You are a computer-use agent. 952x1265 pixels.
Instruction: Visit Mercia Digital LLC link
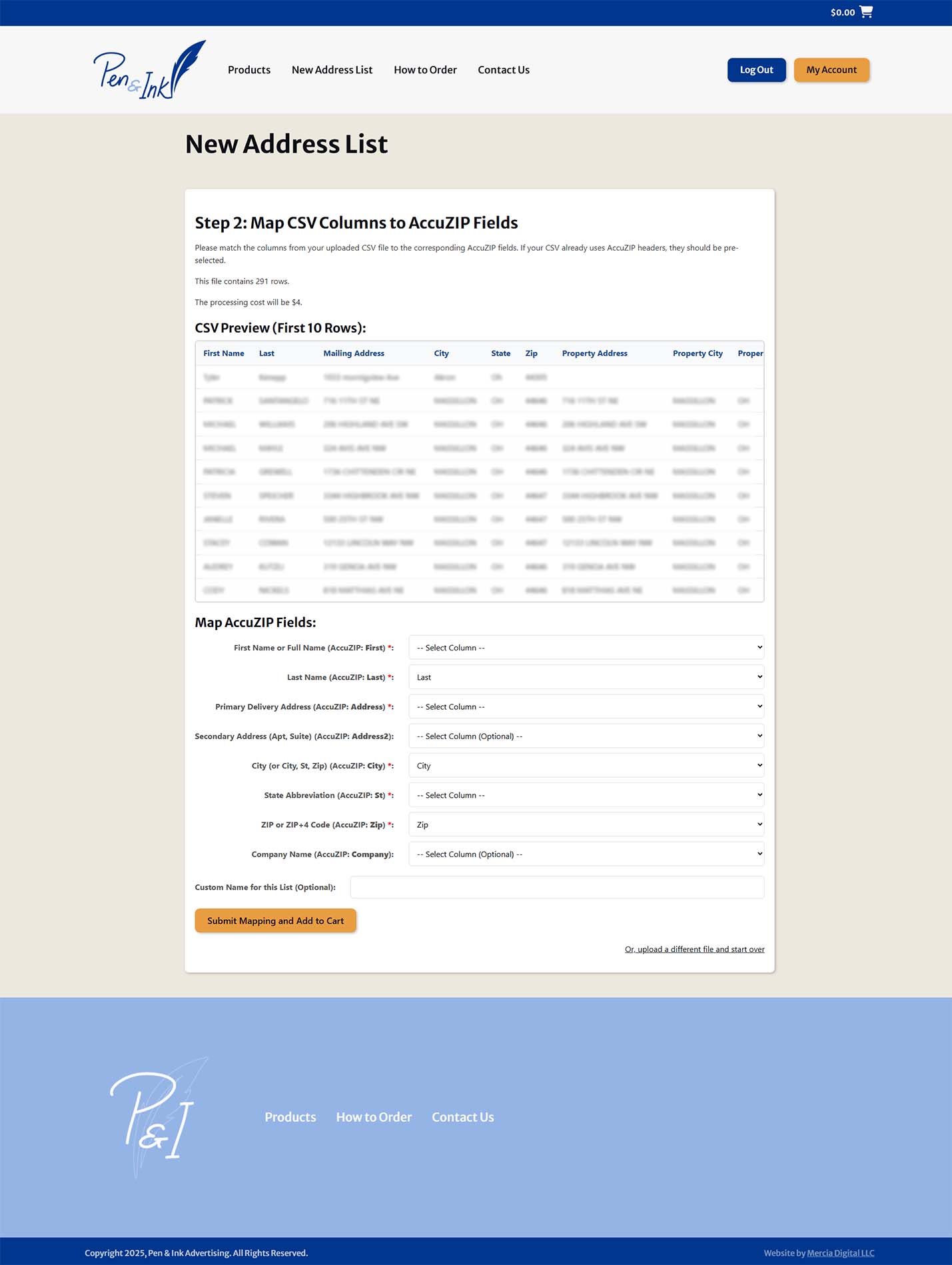tap(841, 1253)
